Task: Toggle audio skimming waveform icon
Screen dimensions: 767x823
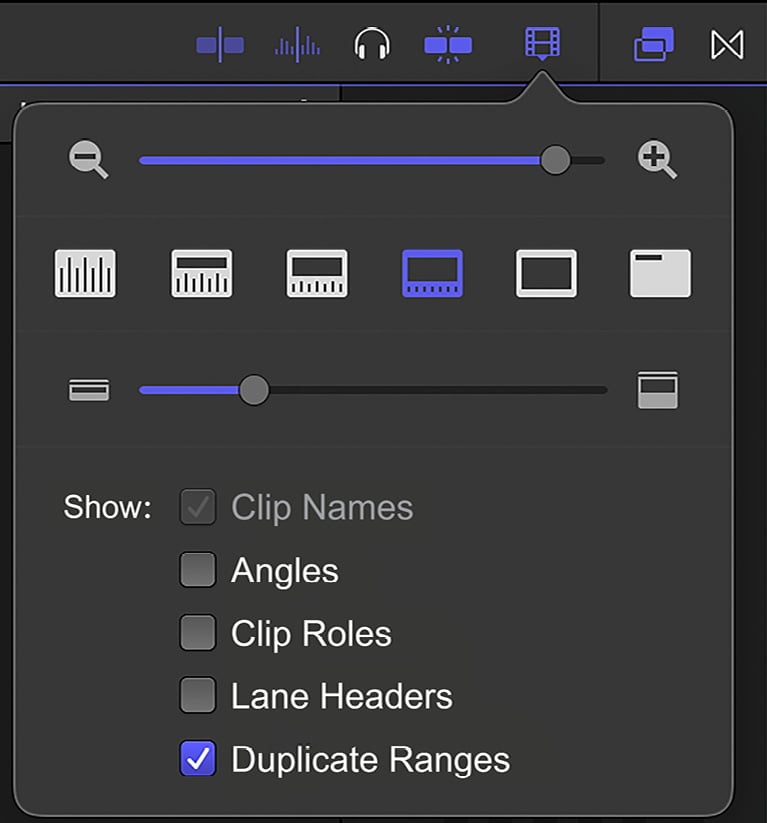Action: point(297,45)
